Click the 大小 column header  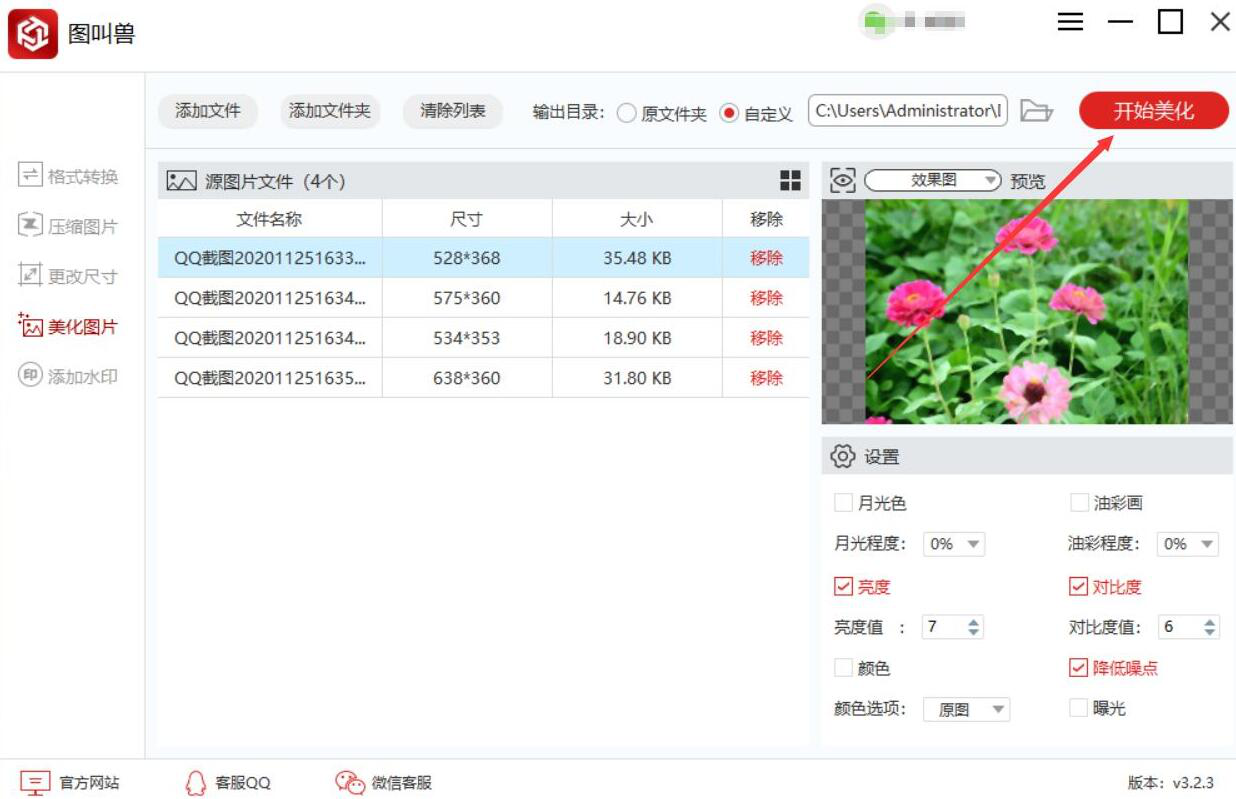[637, 219]
